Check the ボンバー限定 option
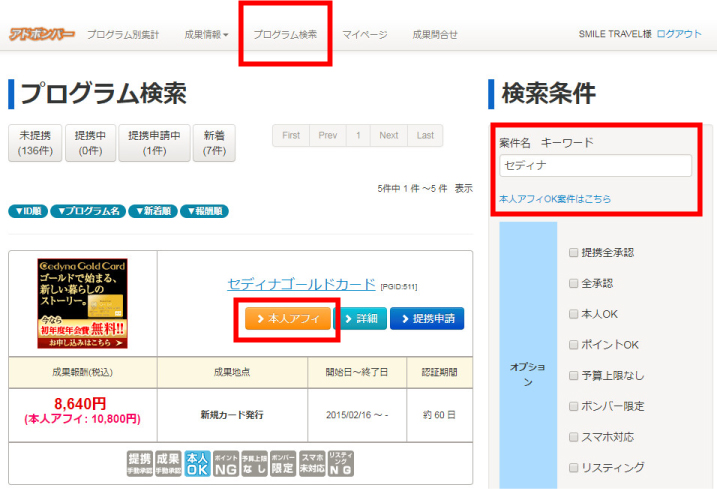 573,406
